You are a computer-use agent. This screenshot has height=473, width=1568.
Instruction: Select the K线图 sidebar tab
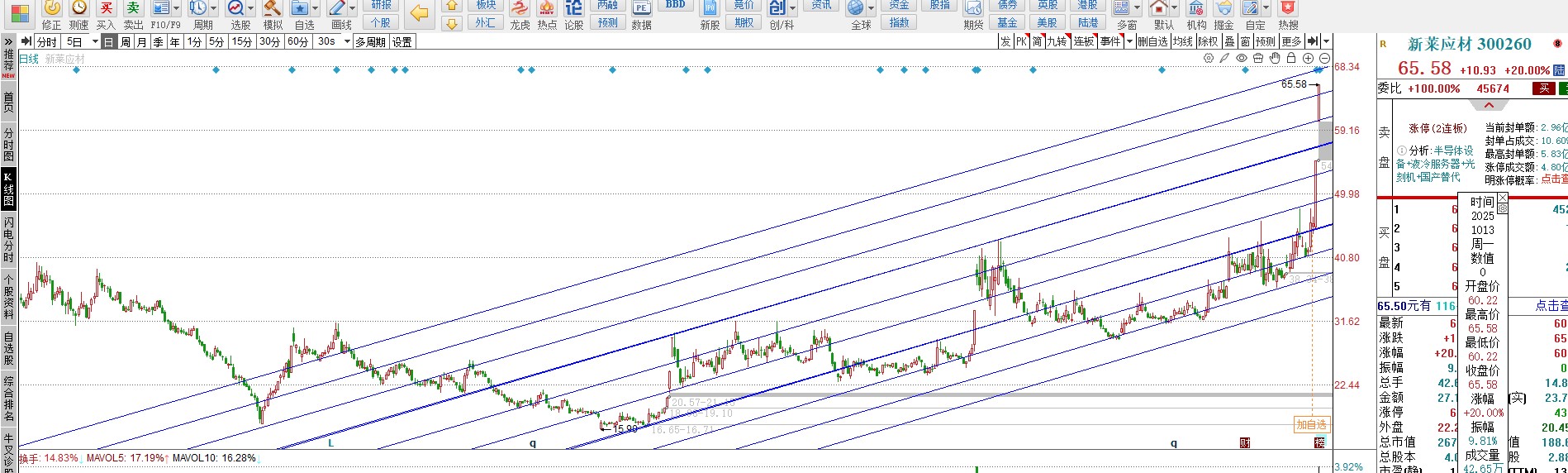tap(8, 189)
